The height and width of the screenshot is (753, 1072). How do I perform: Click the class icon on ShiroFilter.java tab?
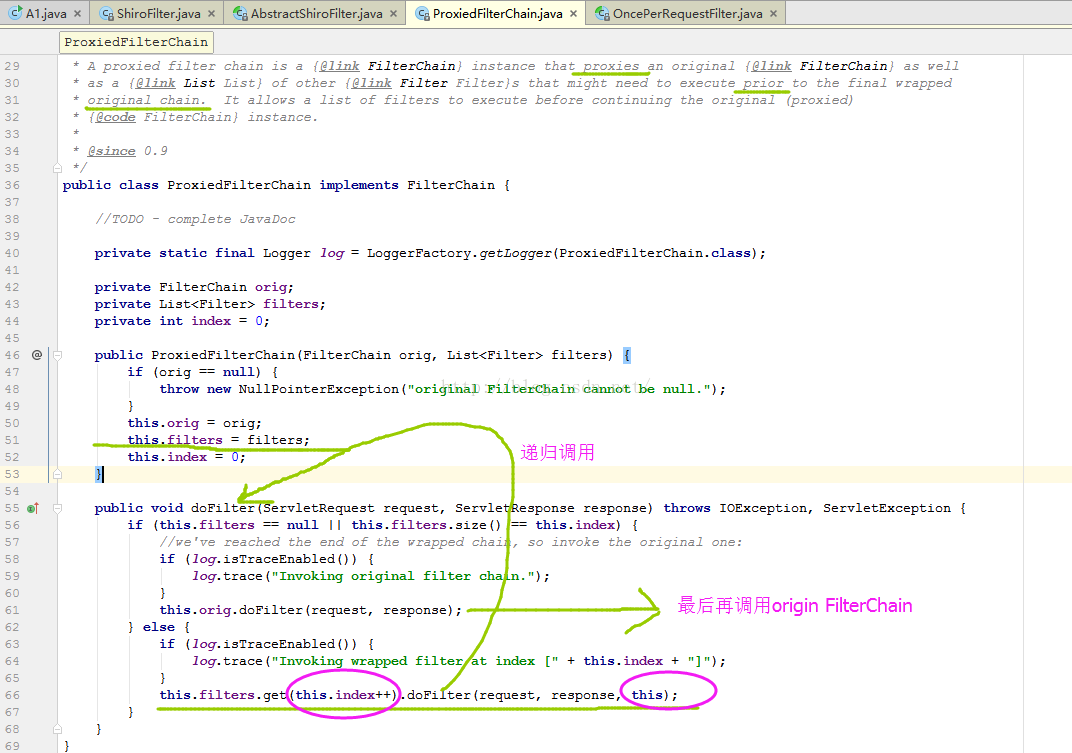point(106,14)
